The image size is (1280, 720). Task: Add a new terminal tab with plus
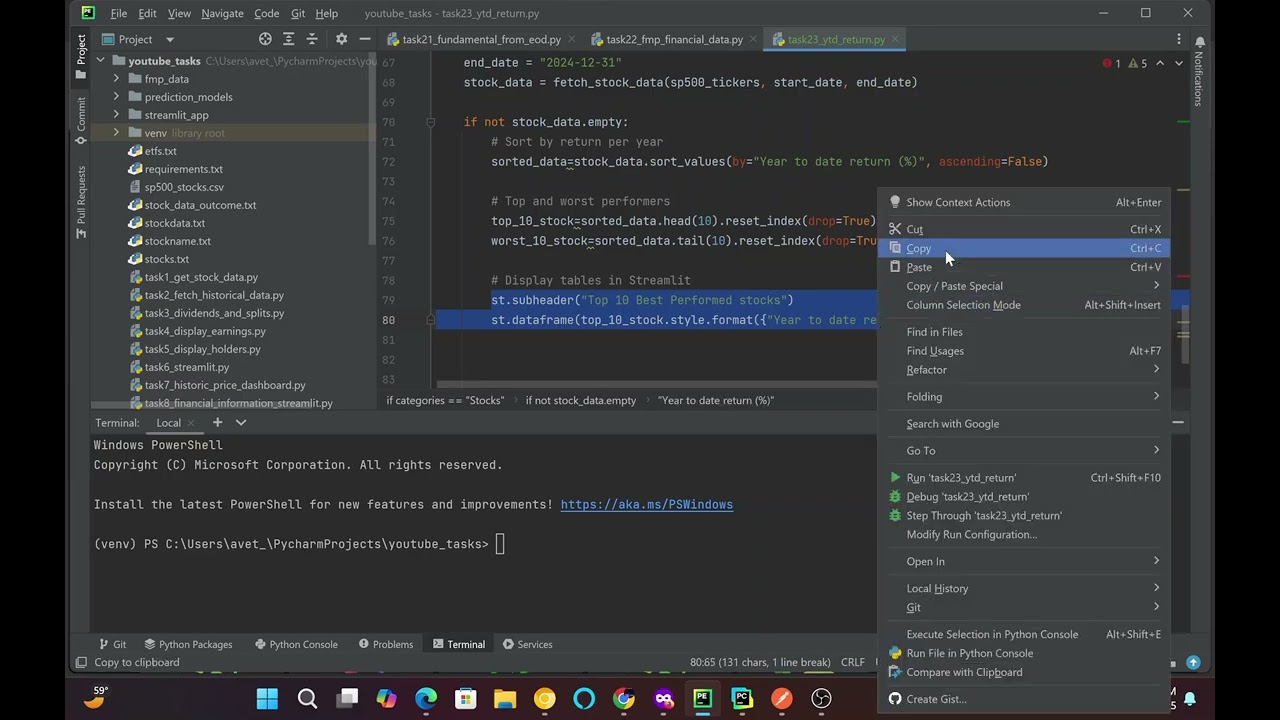point(217,423)
